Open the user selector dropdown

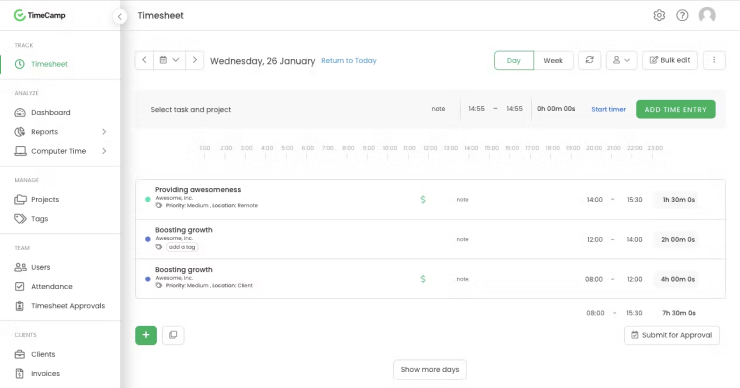point(621,60)
